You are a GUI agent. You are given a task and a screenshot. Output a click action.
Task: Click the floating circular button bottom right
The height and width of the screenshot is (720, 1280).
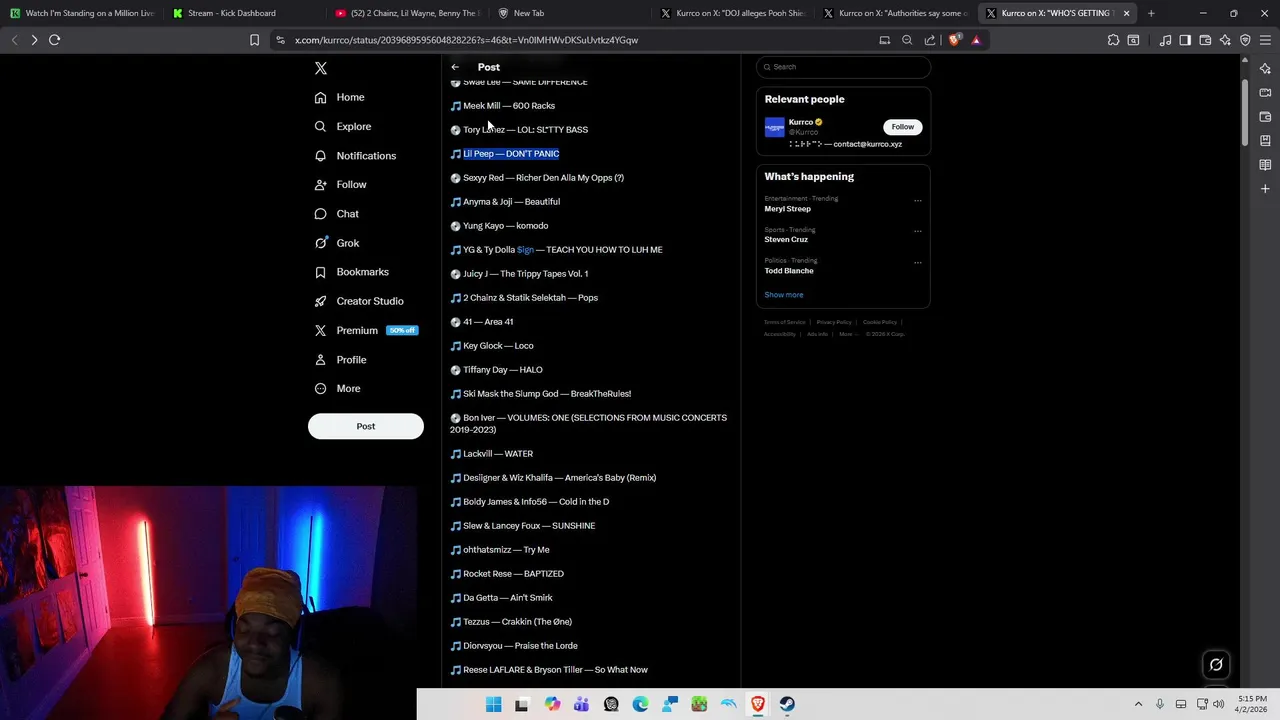coord(1216,664)
